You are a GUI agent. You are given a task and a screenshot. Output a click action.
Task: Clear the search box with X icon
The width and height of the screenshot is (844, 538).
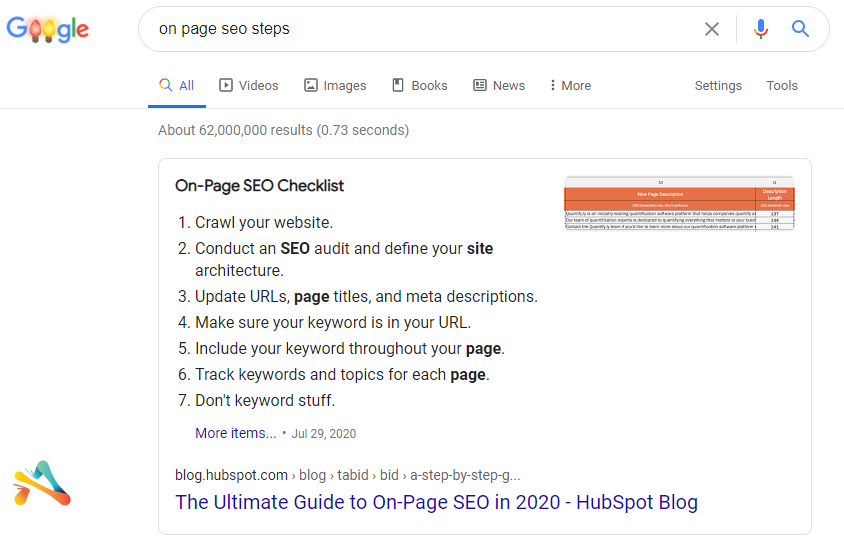[712, 29]
